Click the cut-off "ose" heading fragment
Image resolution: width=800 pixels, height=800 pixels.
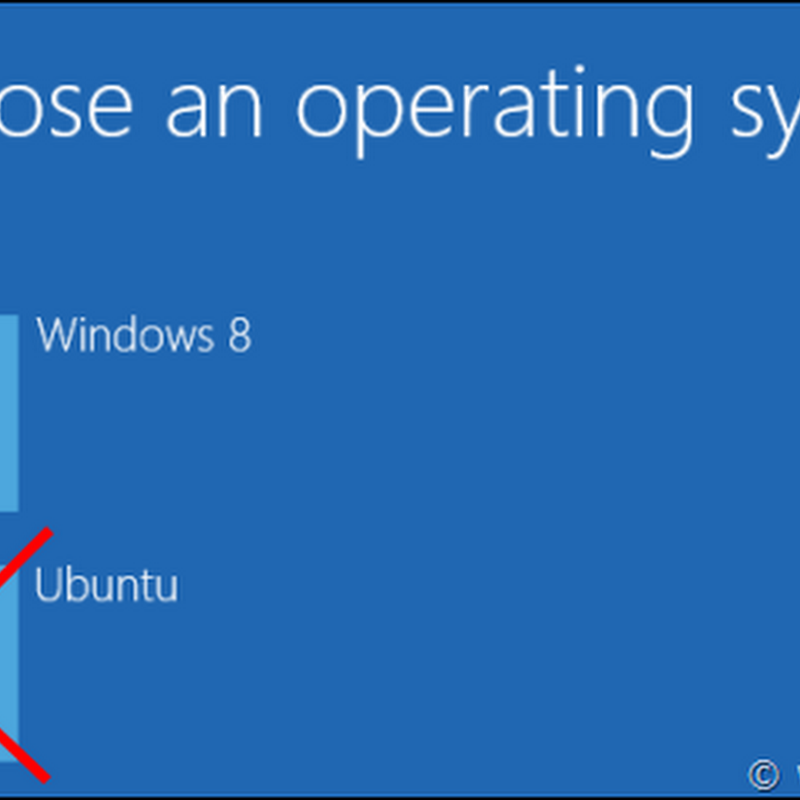[x=66, y=112]
